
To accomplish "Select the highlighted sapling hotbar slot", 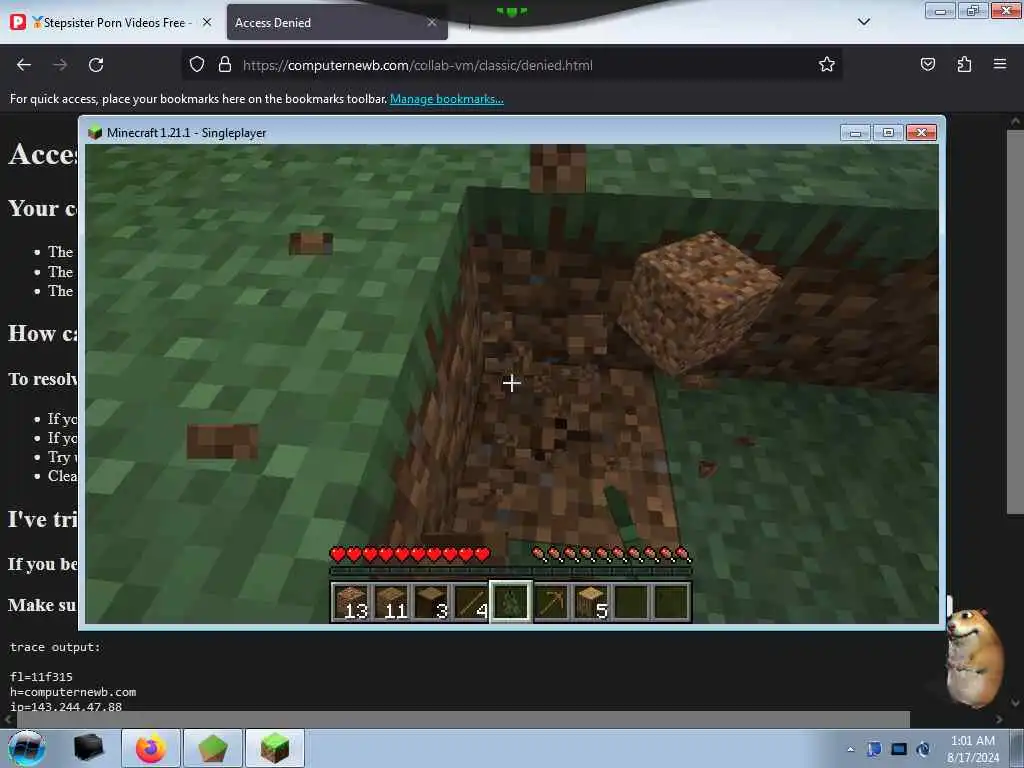I will point(511,601).
